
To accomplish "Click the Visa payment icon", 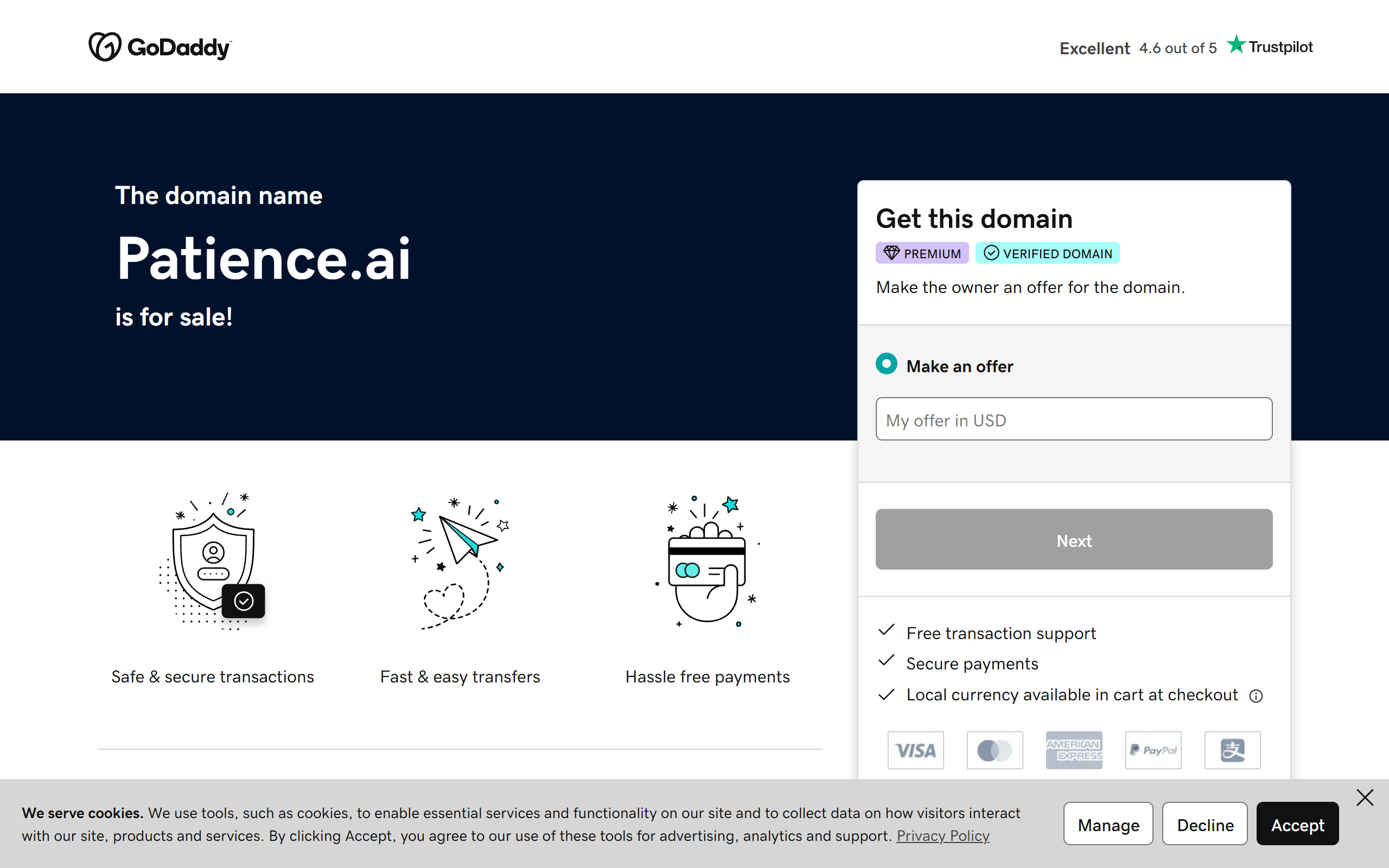I will tap(915, 750).
